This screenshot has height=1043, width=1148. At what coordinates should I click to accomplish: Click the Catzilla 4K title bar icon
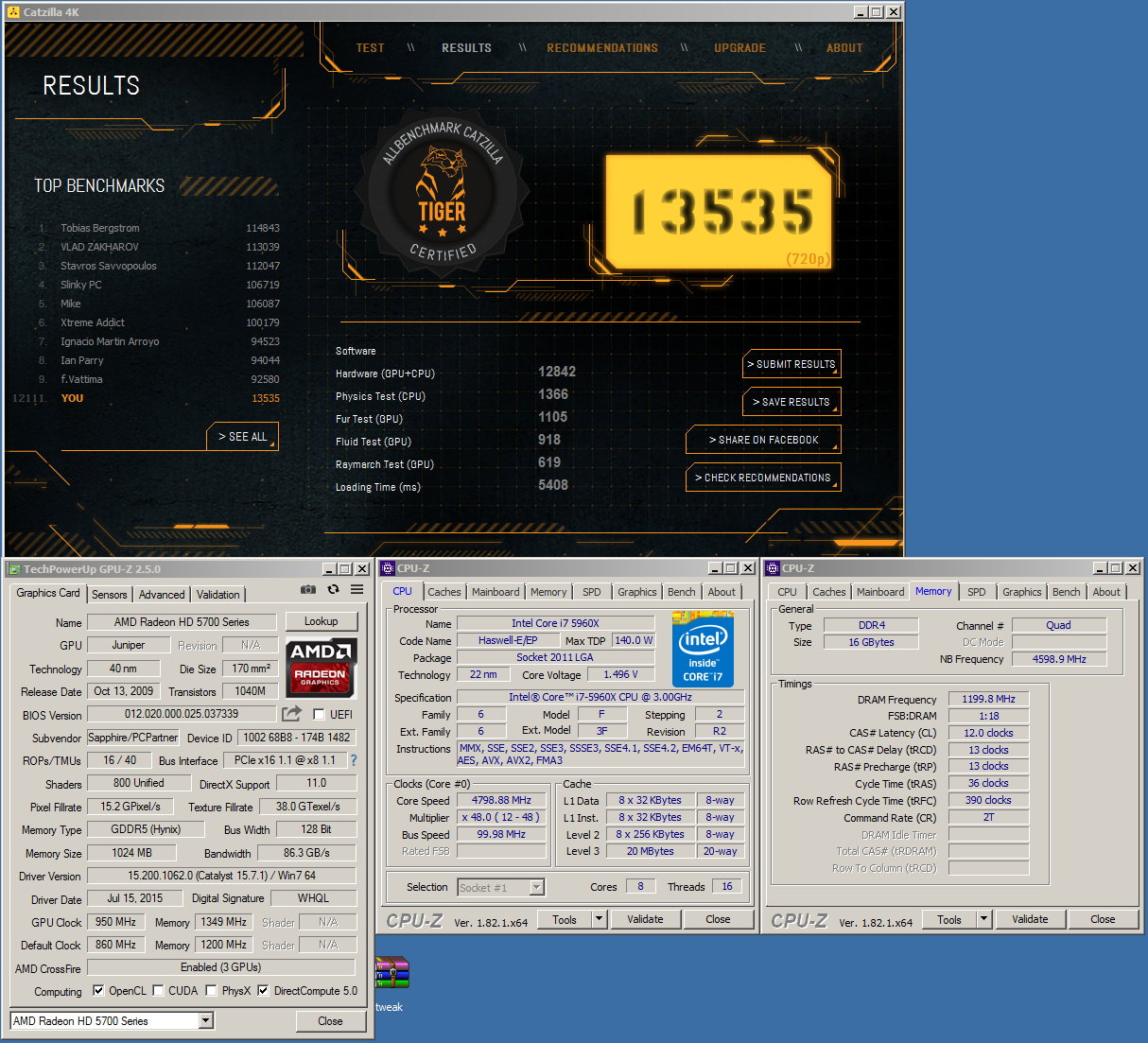(x=13, y=11)
